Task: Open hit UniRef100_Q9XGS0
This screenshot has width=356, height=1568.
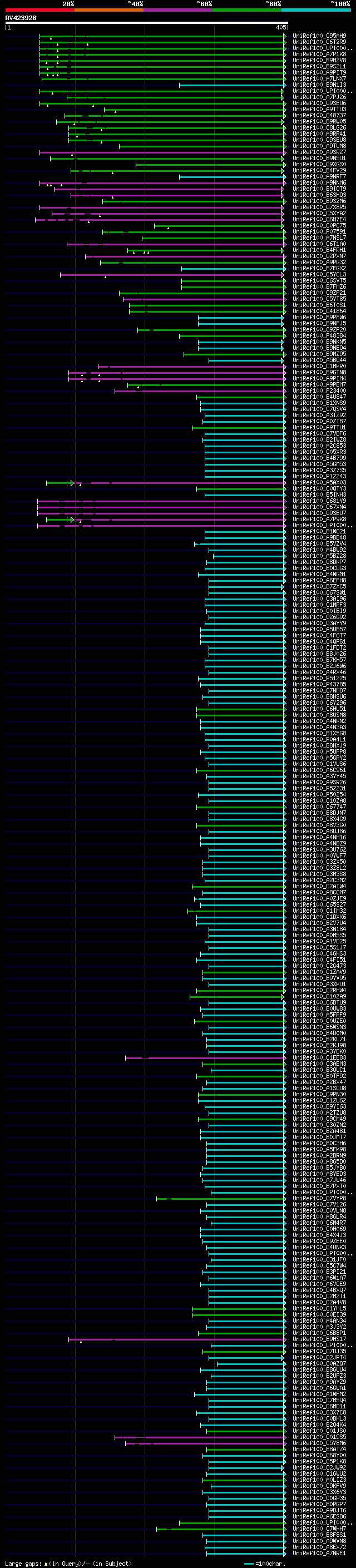Action: coord(319,164)
